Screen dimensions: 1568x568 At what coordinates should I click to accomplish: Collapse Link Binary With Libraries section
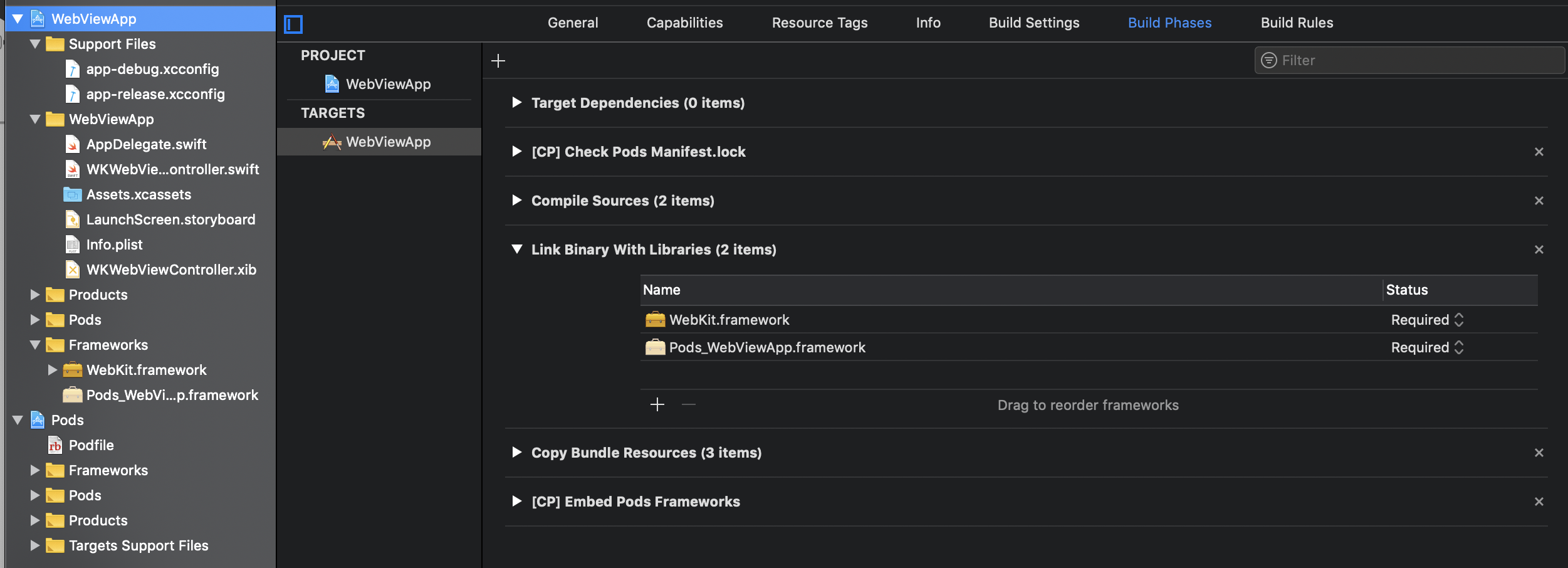[x=517, y=250]
